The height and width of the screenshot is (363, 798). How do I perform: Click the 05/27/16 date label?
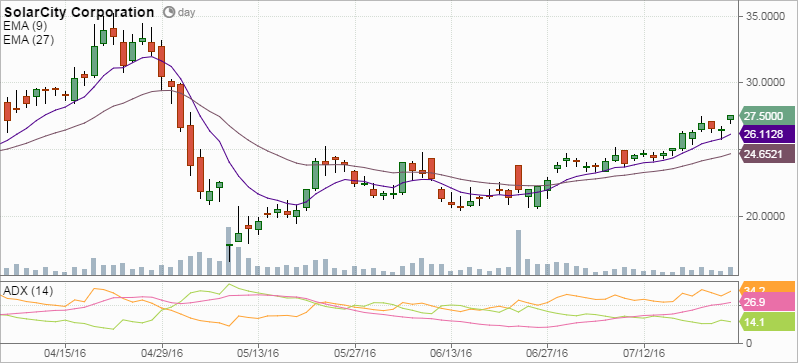(355, 352)
